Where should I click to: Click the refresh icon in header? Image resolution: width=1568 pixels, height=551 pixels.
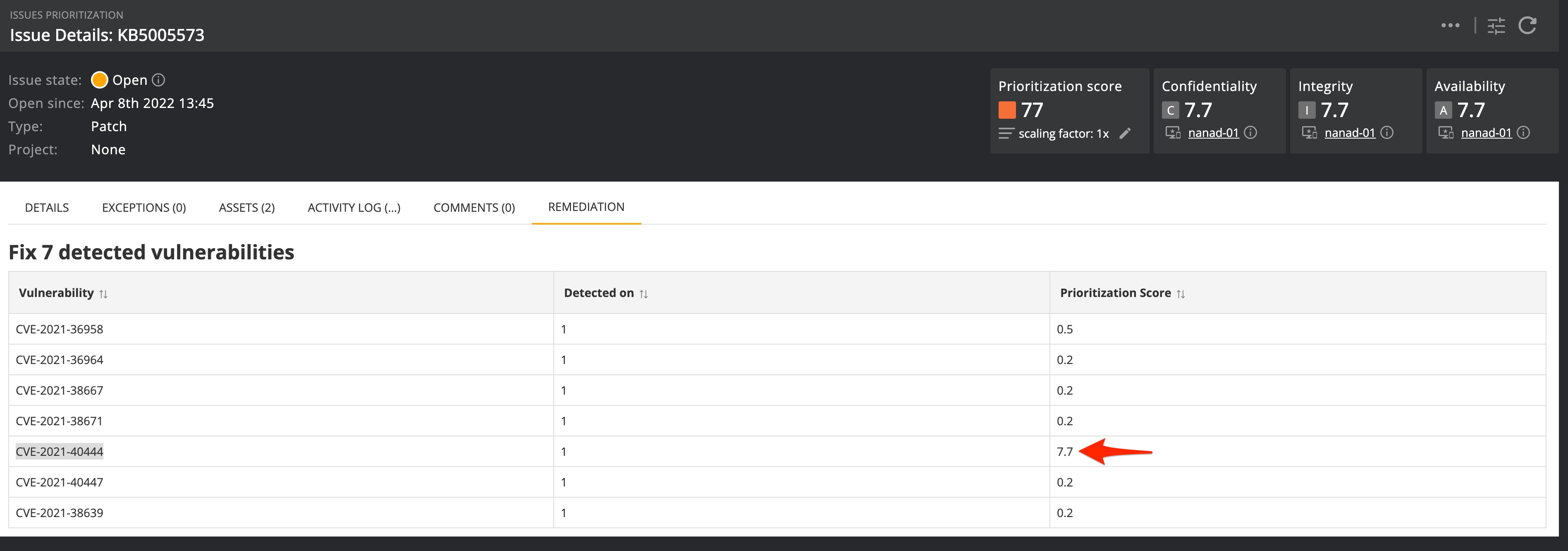tap(1527, 26)
